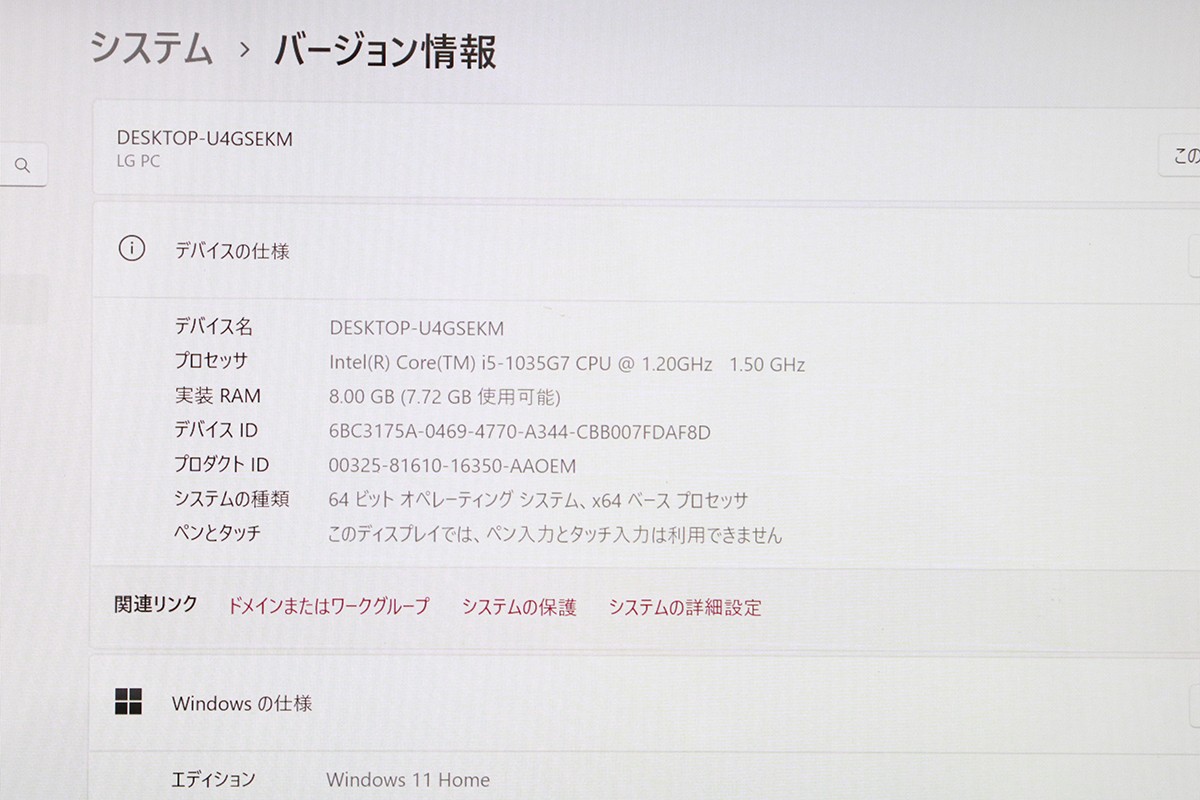
Task: Click the 実装 RAM value 8.00 GB
Action: [444, 397]
